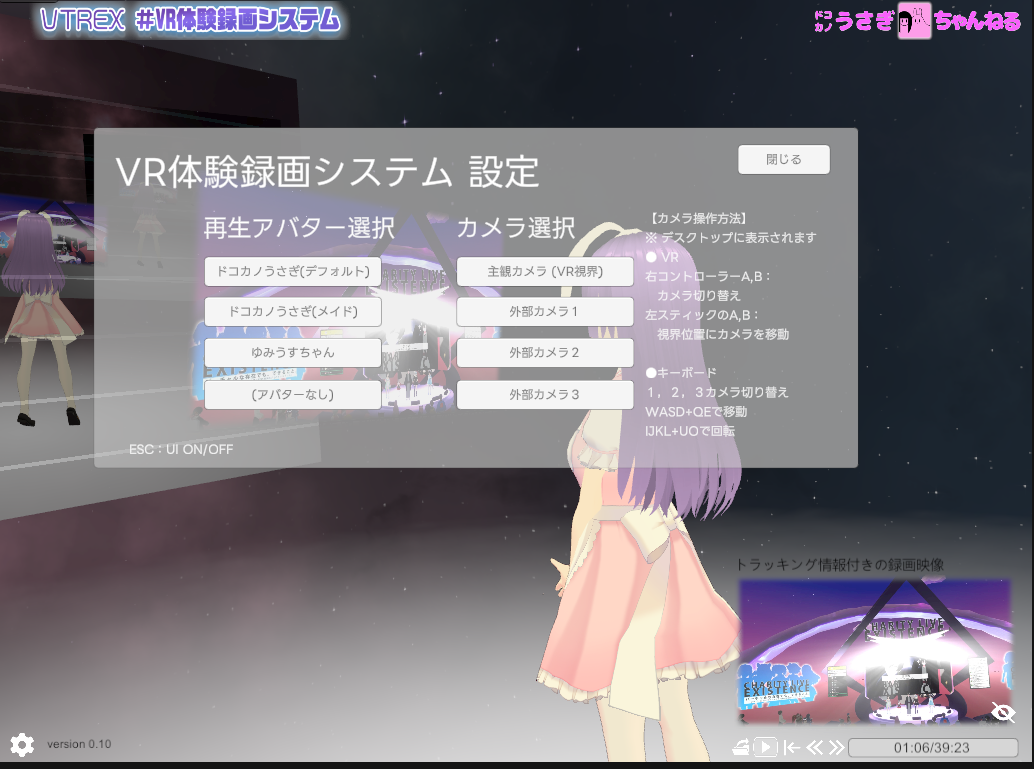Click the rewind double-chevron icon
The width and height of the screenshot is (1034, 769).
click(x=815, y=745)
